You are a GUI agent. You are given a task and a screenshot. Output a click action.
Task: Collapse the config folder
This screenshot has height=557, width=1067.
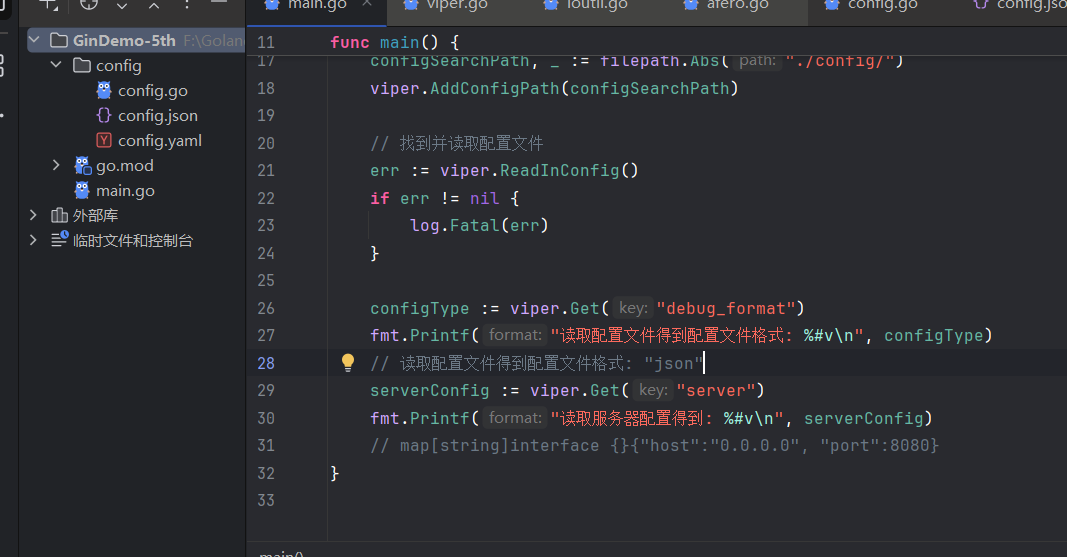[57, 65]
